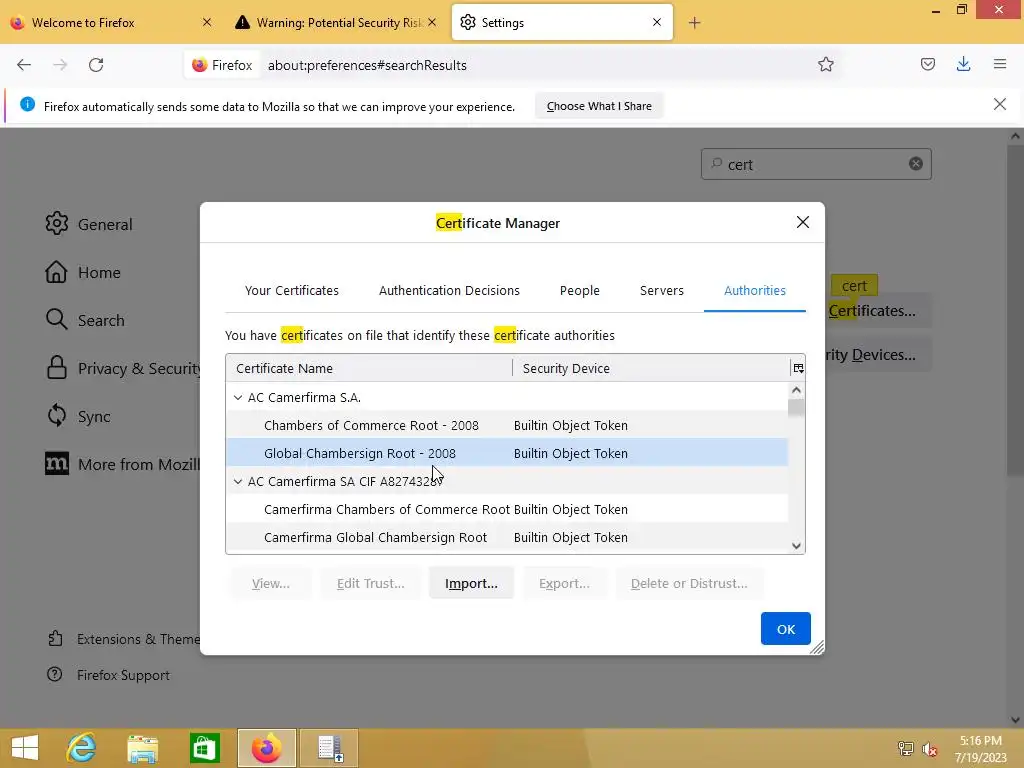Open File Explorer from the taskbar

(x=143, y=748)
